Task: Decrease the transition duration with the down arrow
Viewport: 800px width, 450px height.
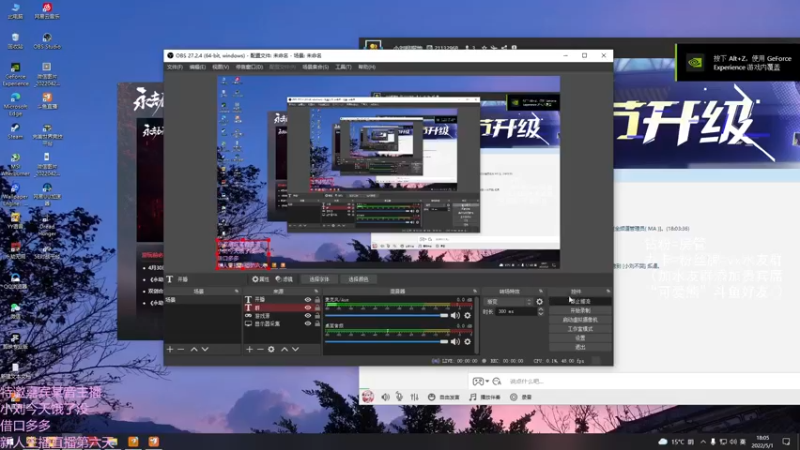Action: click(541, 314)
